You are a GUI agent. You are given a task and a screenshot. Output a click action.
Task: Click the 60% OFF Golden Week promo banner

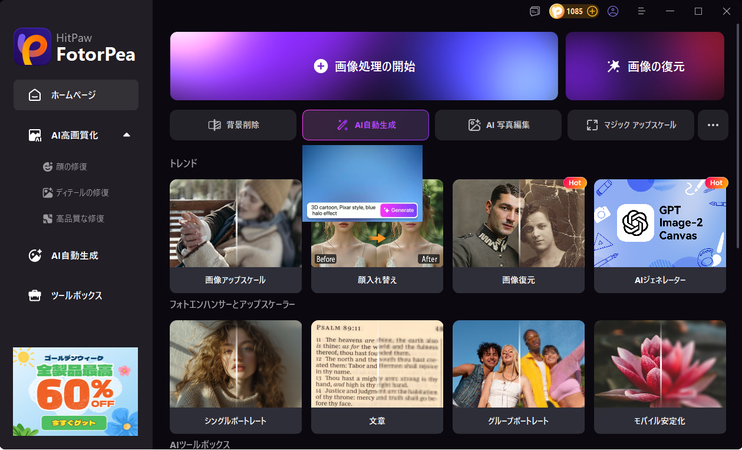point(76,391)
